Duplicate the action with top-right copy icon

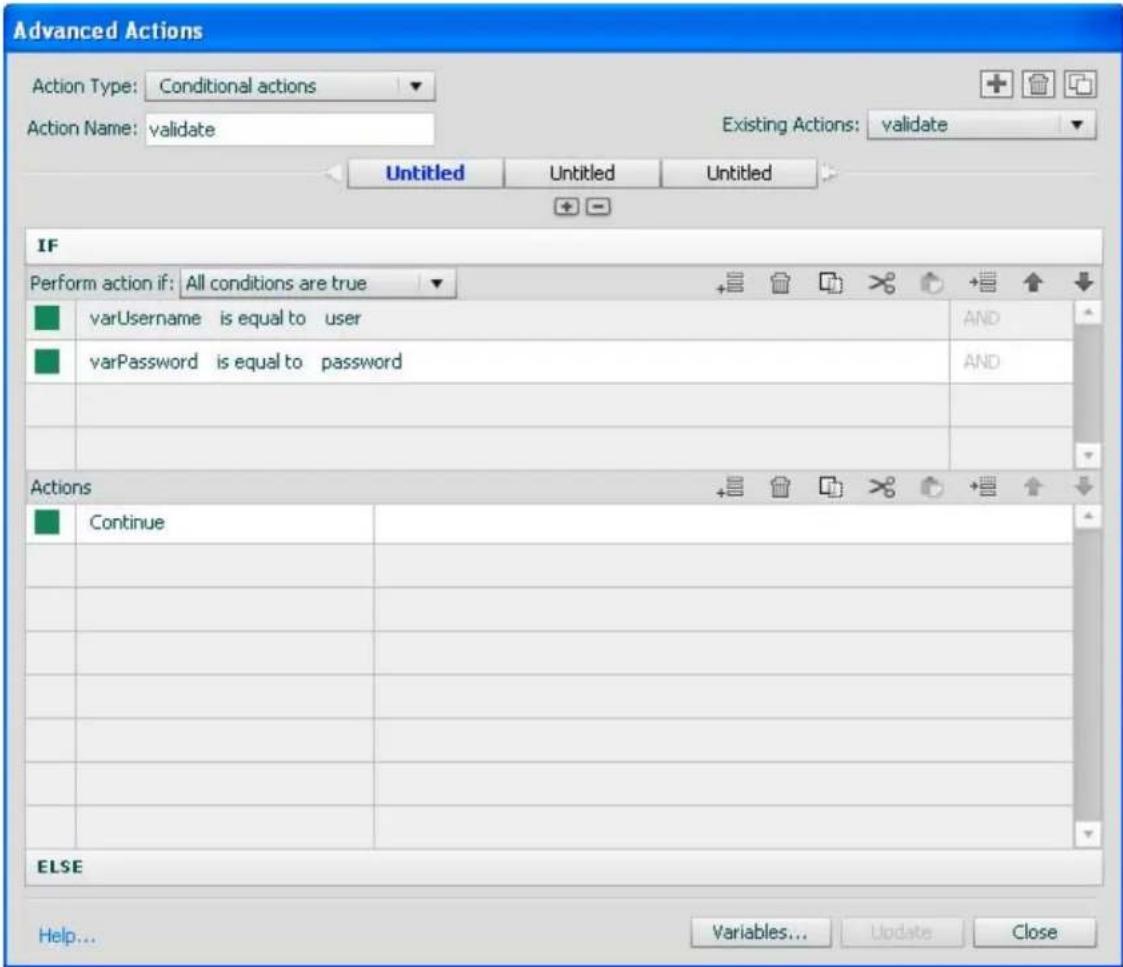[1080, 85]
